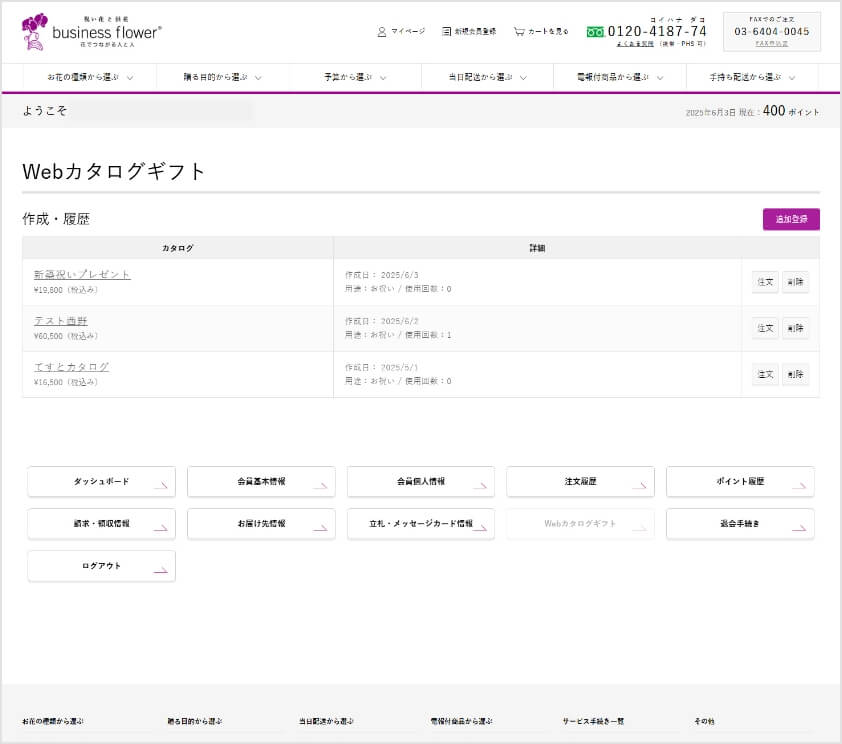Click the arrow on ダッシュボード button
Viewport: 842px width, 744px height.
(x=160, y=484)
